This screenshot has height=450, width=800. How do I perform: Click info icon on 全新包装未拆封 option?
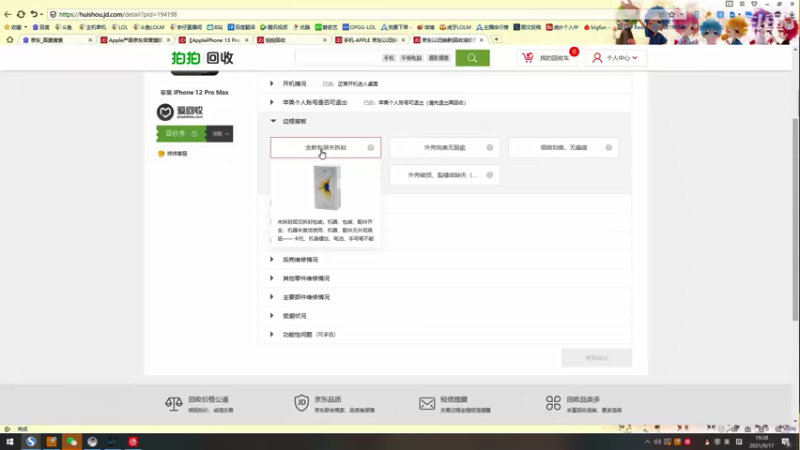tap(371, 147)
